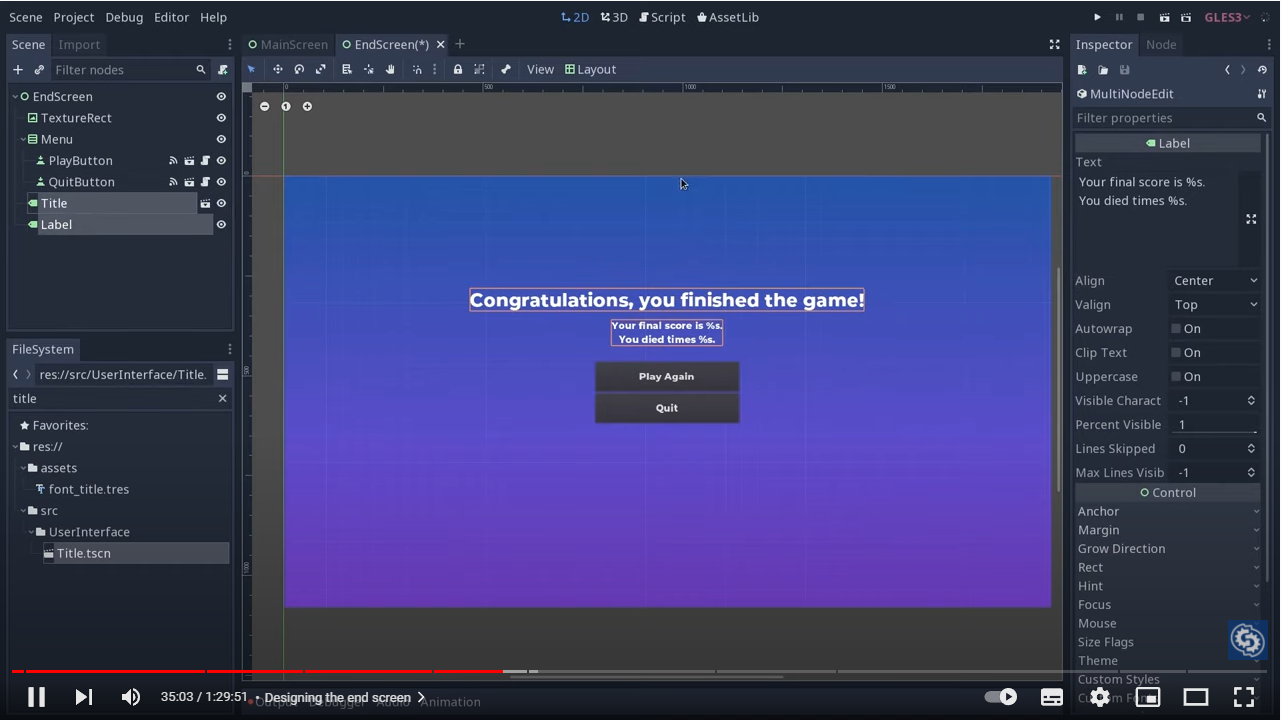The height and width of the screenshot is (720, 1281).
Task: Activate the Pan Mode hand tool
Action: click(x=390, y=69)
